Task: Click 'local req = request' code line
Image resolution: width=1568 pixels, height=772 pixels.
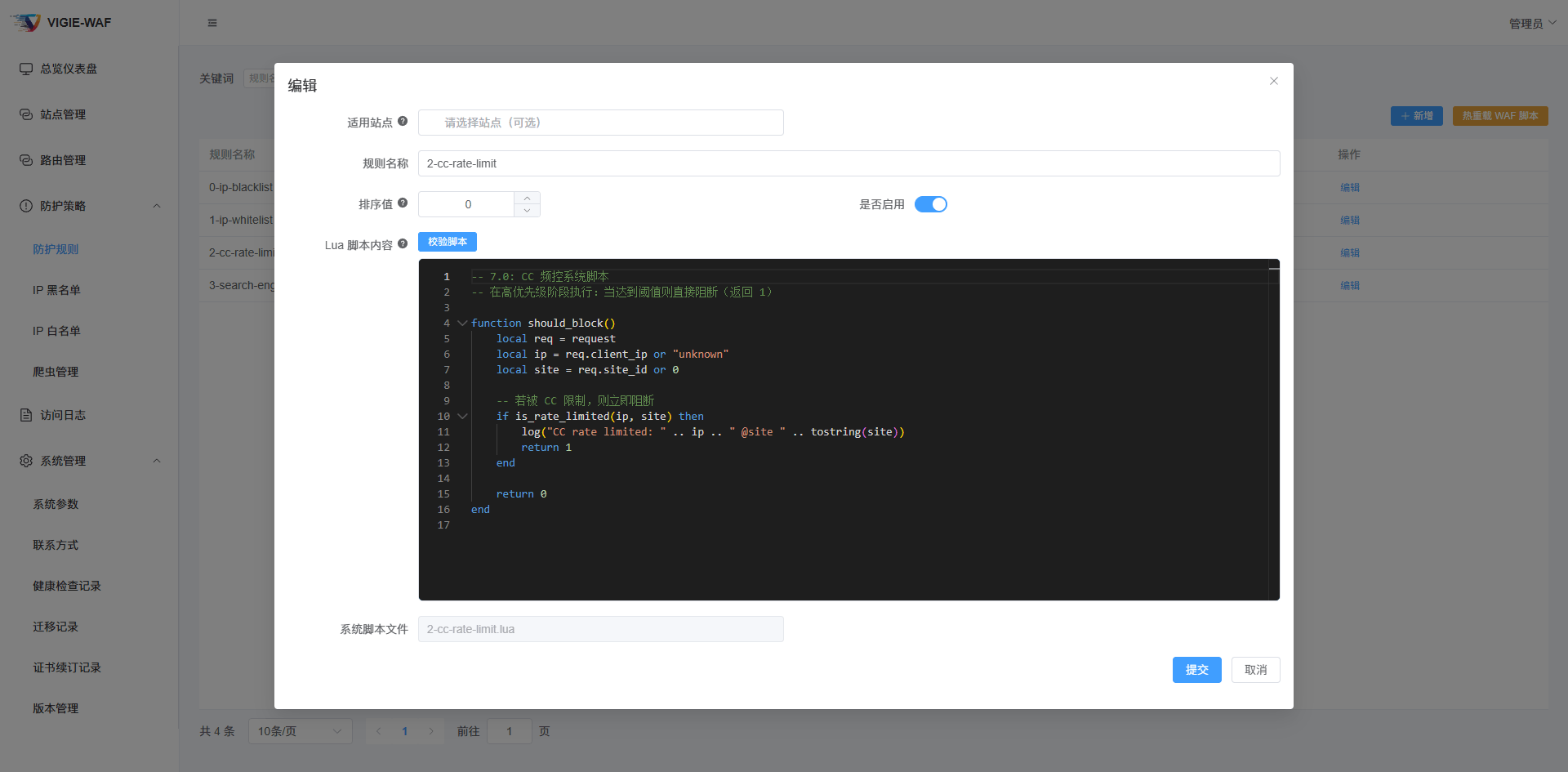Action: click(x=556, y=339)
